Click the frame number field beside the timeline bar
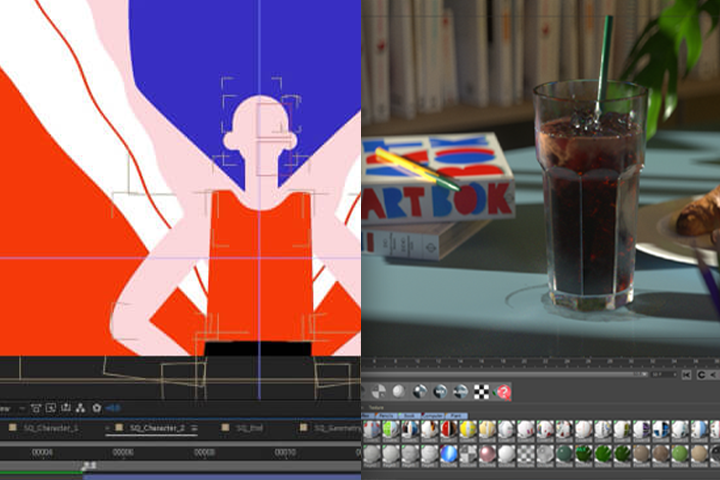 [663, 375]
